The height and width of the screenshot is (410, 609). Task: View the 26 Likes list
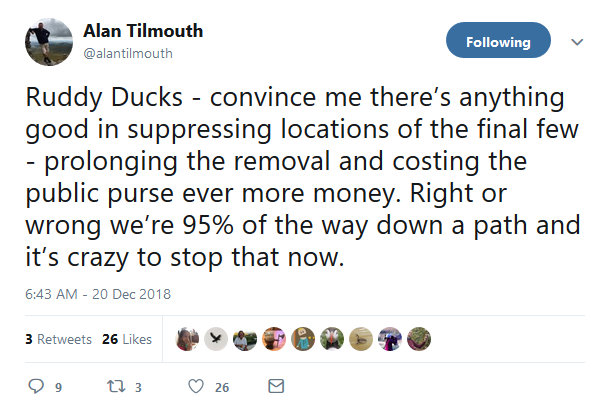click(x=127, y=339)
